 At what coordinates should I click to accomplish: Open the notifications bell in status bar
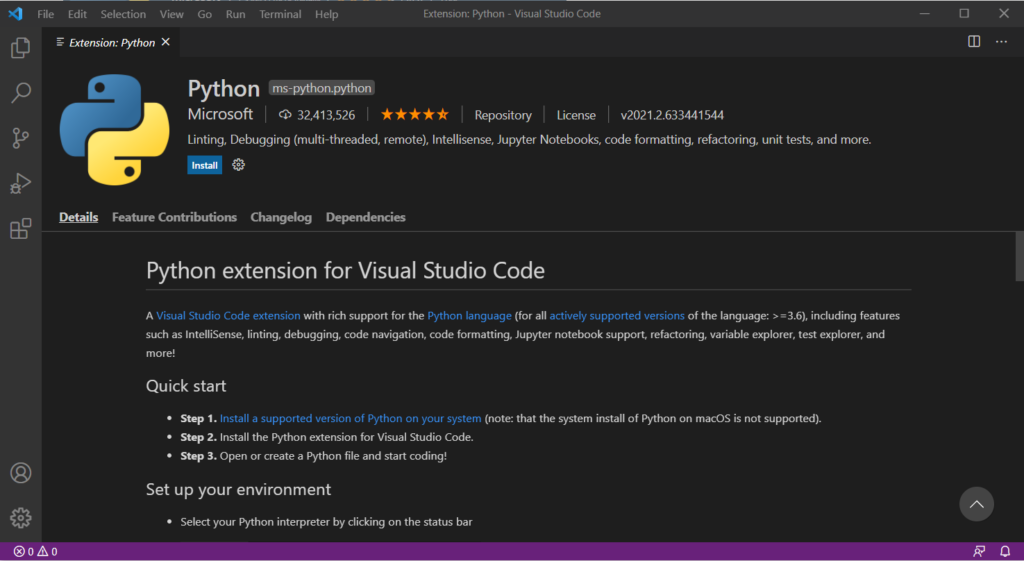point(1005,551)
